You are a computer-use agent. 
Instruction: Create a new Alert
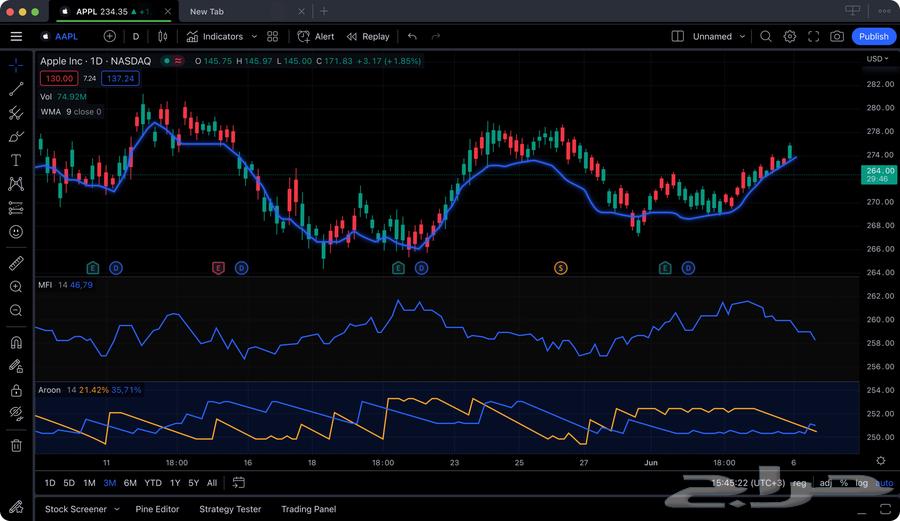(x=316, y=36)
